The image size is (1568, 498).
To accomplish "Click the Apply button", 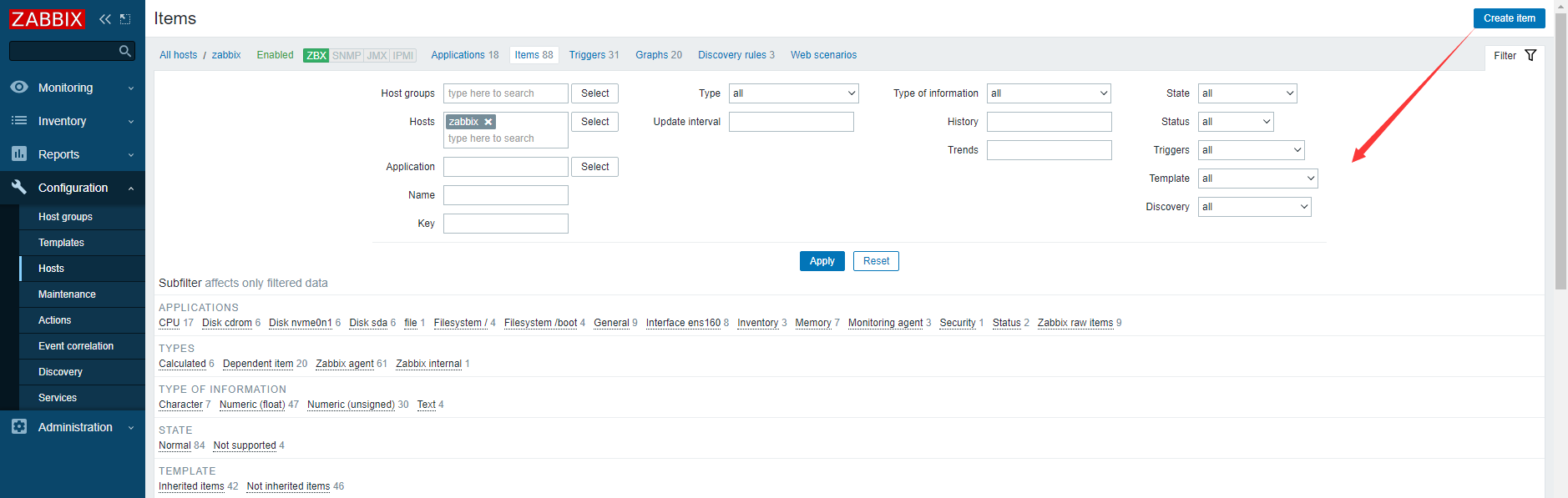I will pos(822,261).
